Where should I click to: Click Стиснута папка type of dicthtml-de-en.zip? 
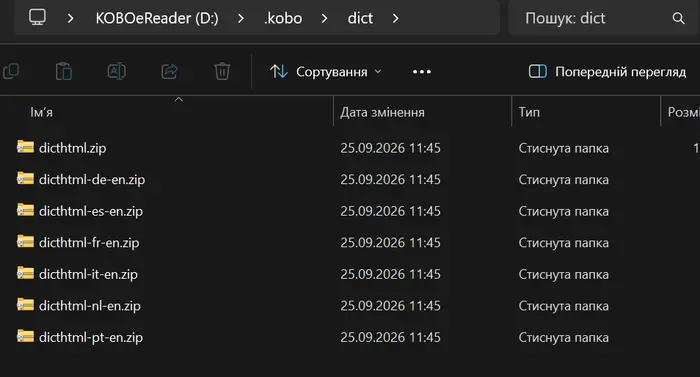pos(563,180)
